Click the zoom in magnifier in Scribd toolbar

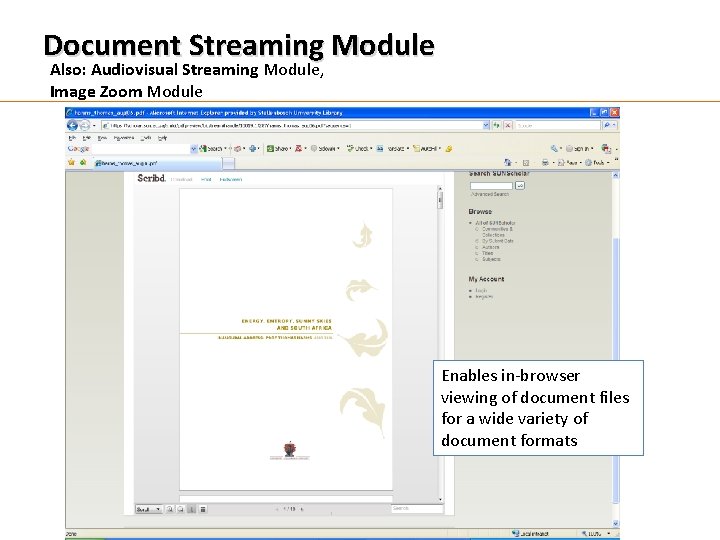click(x=169, y=509)
